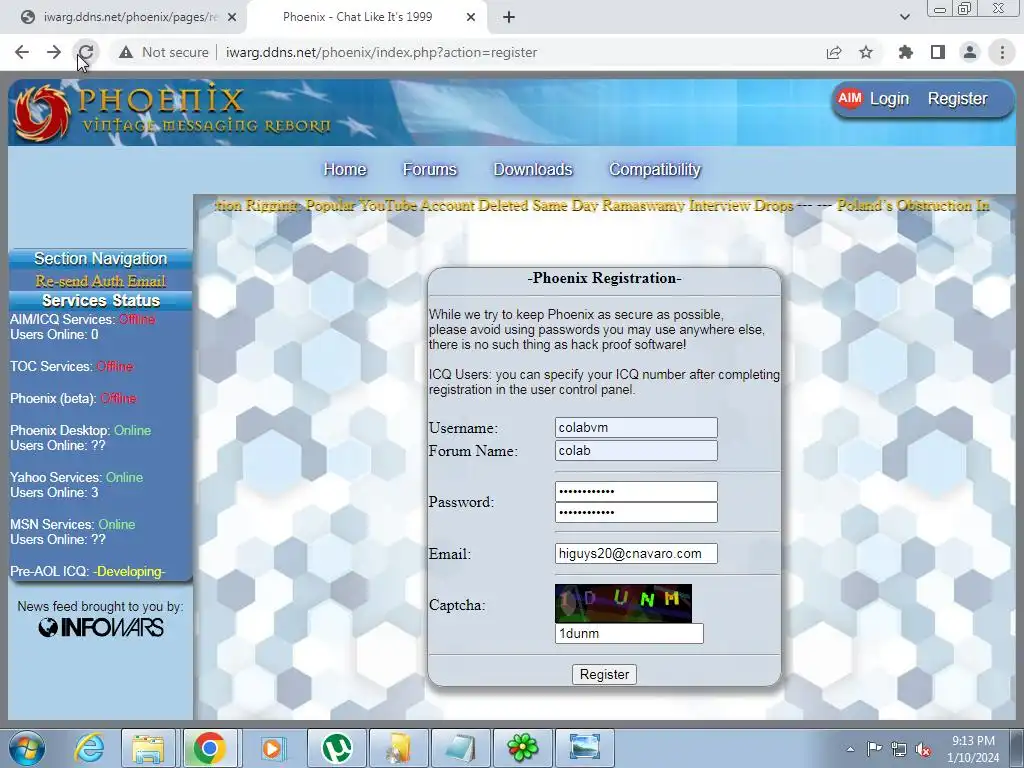Click the taskbar clock showing 9:13 PM

(x=973, y=749)
